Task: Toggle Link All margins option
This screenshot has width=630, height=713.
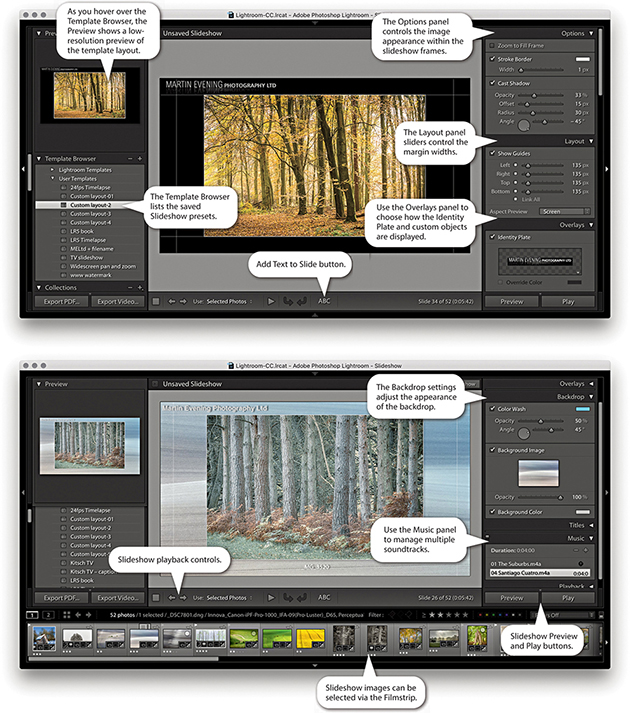Action: pyautogui.click(x=515, y=199)
